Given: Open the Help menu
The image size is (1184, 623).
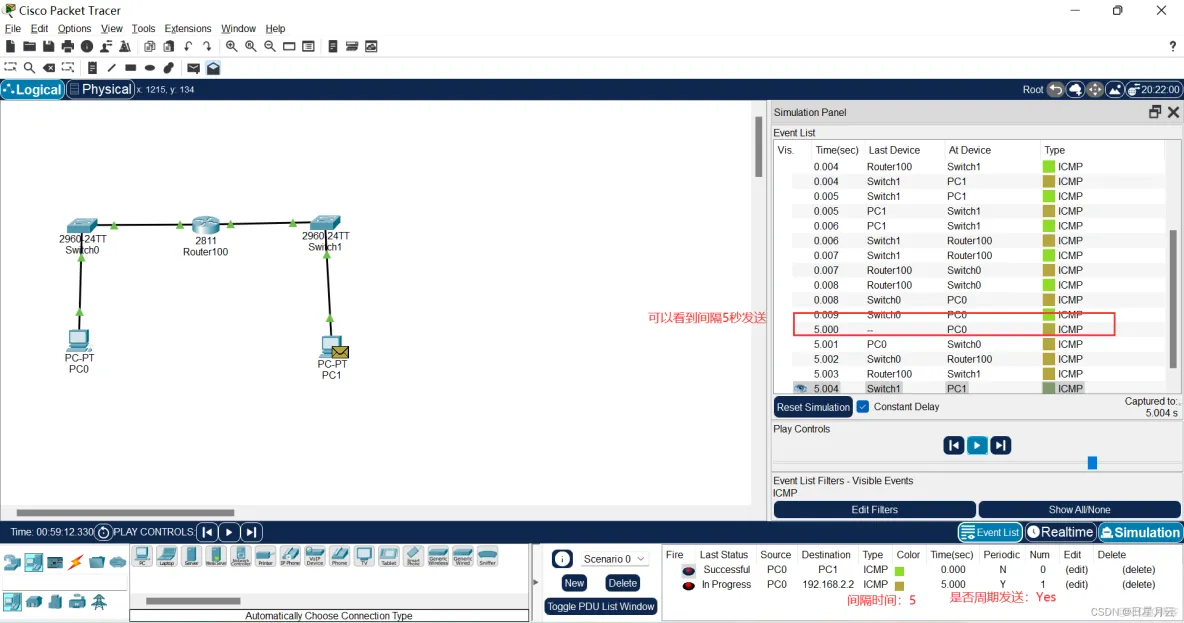Looking at the screenshot, I should point(275,29).
